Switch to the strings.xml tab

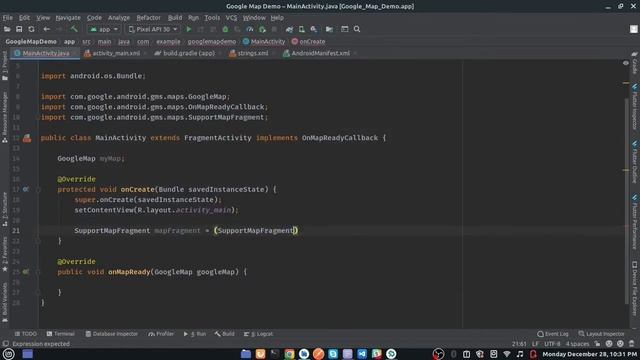tap(249, 53)
